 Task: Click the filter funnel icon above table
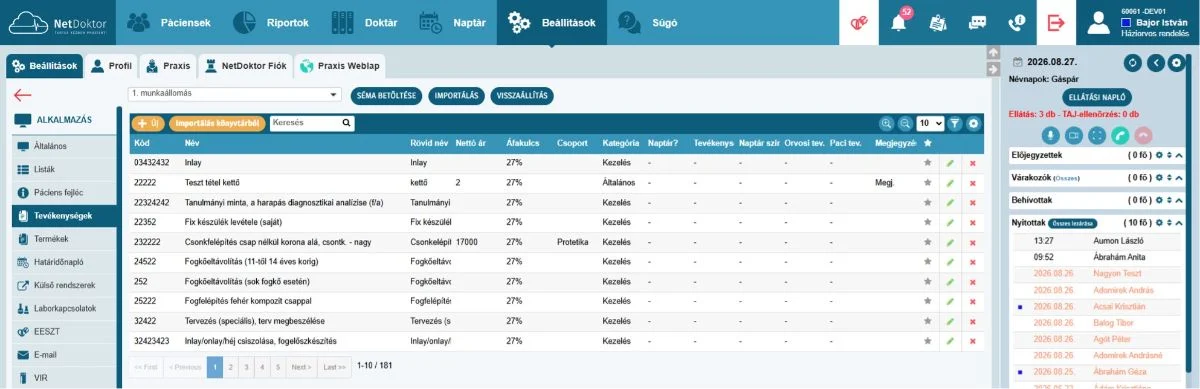pos(954,123)
